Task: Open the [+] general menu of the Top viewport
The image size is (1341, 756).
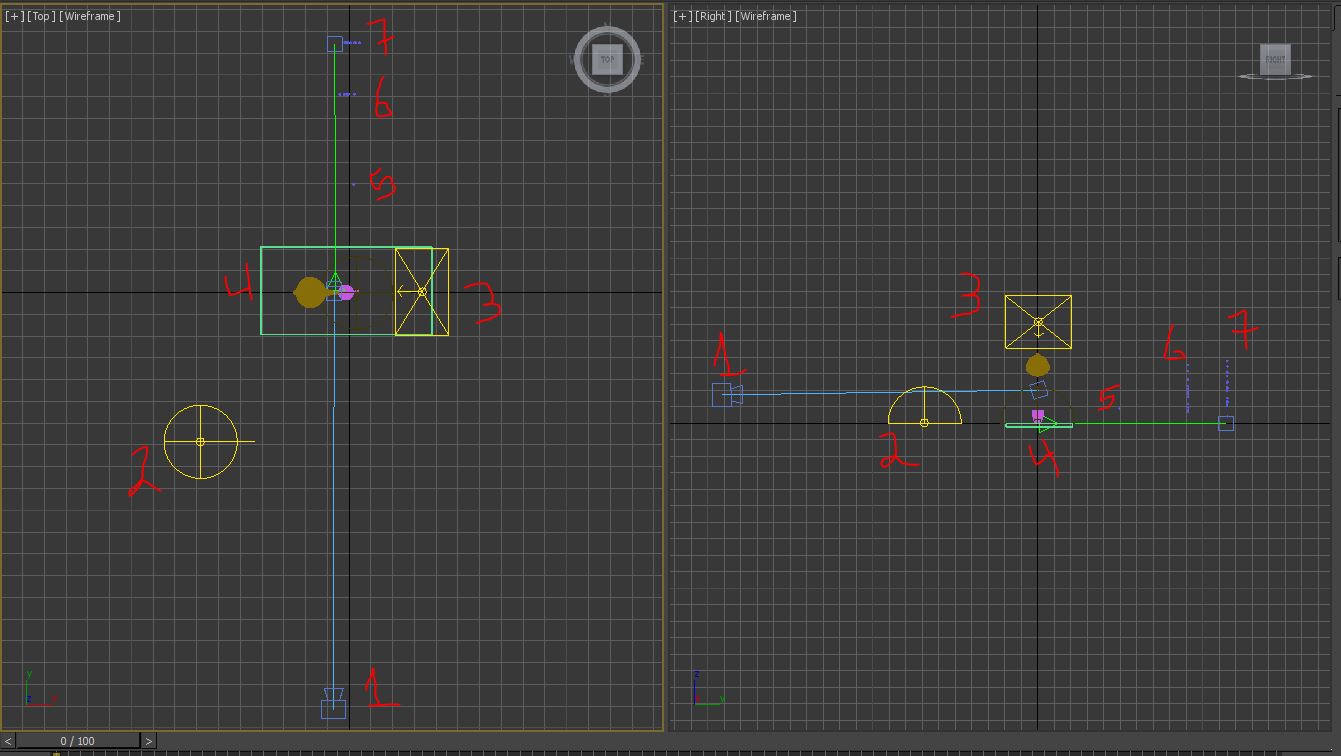Action: (15, 16)
